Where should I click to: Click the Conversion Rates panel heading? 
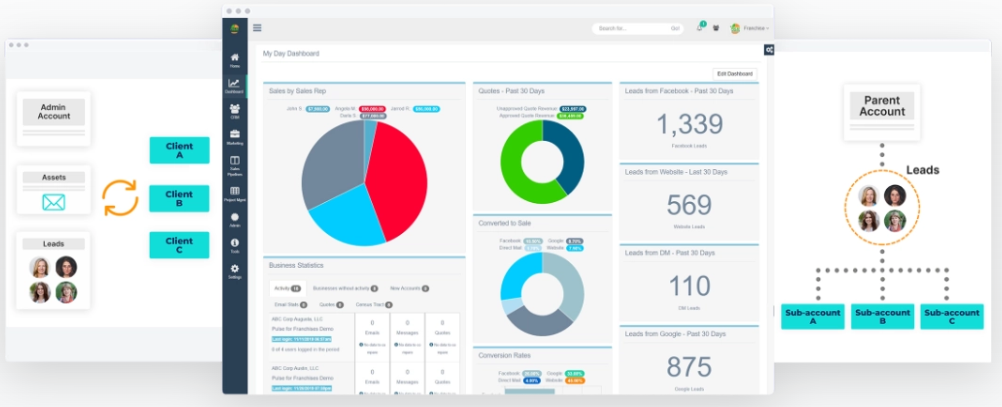point(505,355)
